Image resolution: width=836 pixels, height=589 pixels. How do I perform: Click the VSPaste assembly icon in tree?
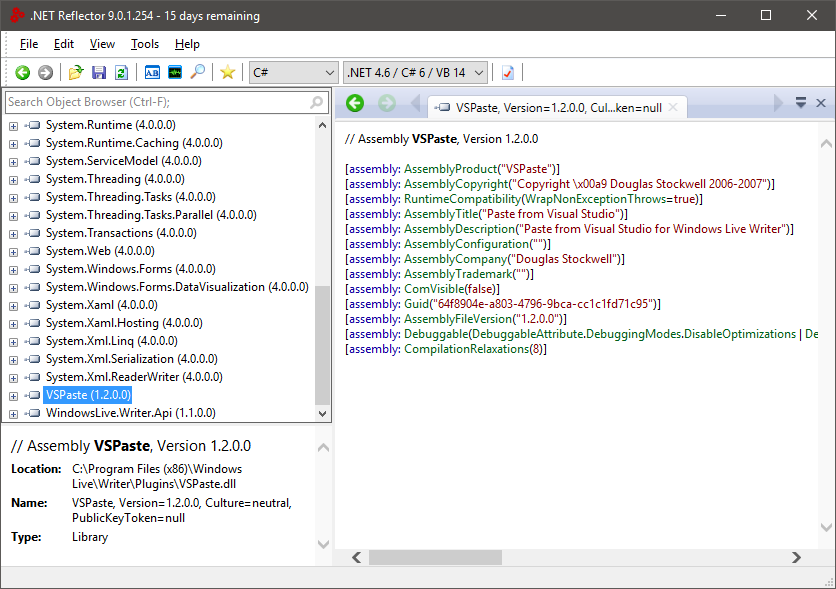click(x=33, y=395)
